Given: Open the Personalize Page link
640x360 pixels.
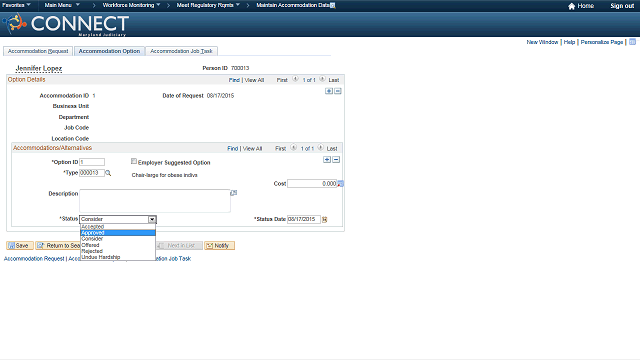Looking at the screenshot, I should tap(602, 42).
